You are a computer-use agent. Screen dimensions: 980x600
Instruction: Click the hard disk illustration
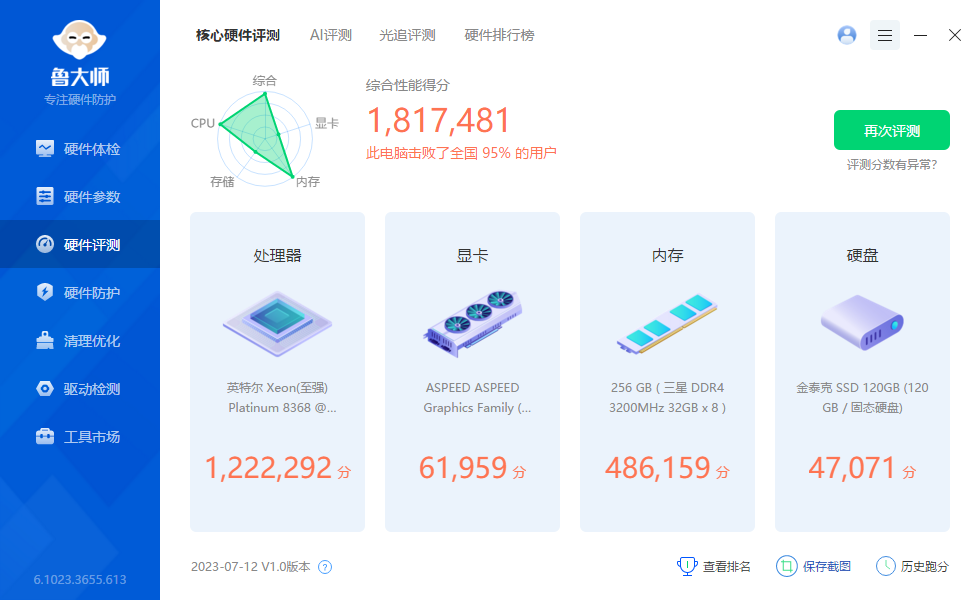coord(862,322)
